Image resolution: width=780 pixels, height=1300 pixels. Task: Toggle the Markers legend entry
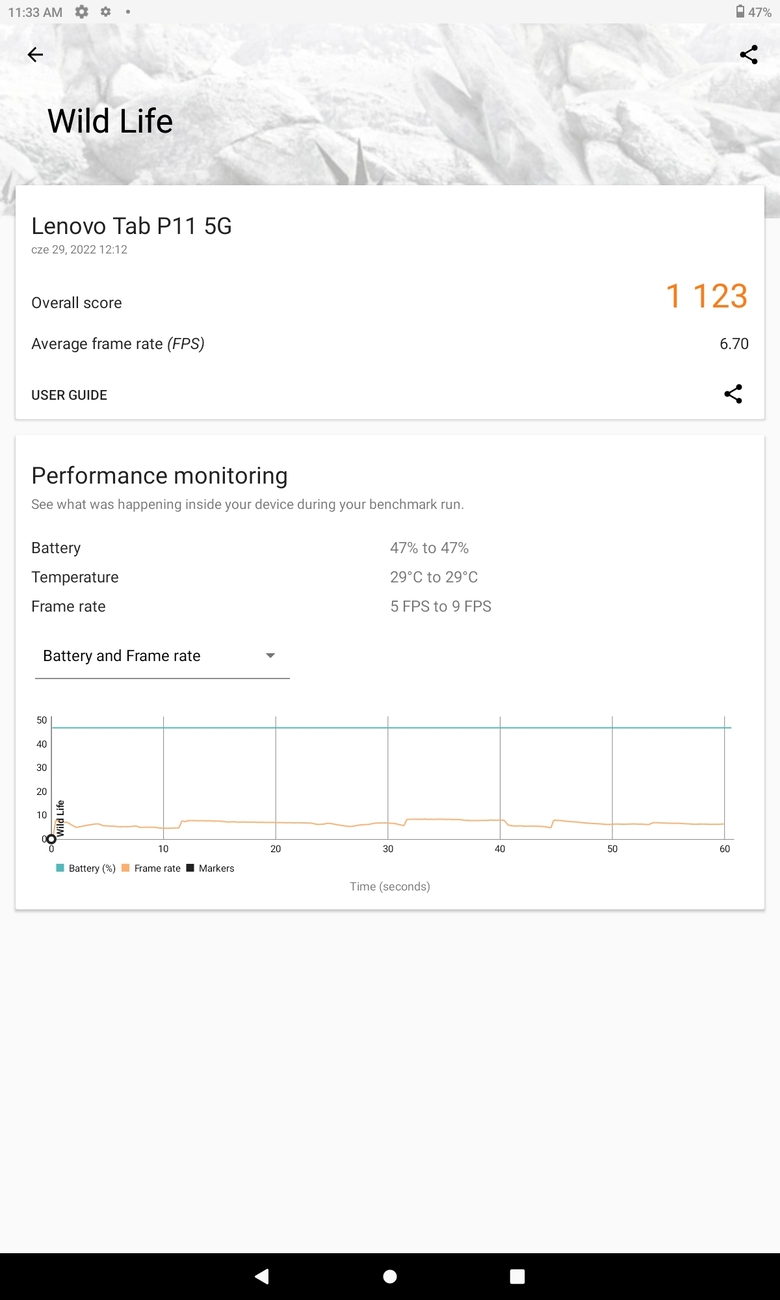210,868
